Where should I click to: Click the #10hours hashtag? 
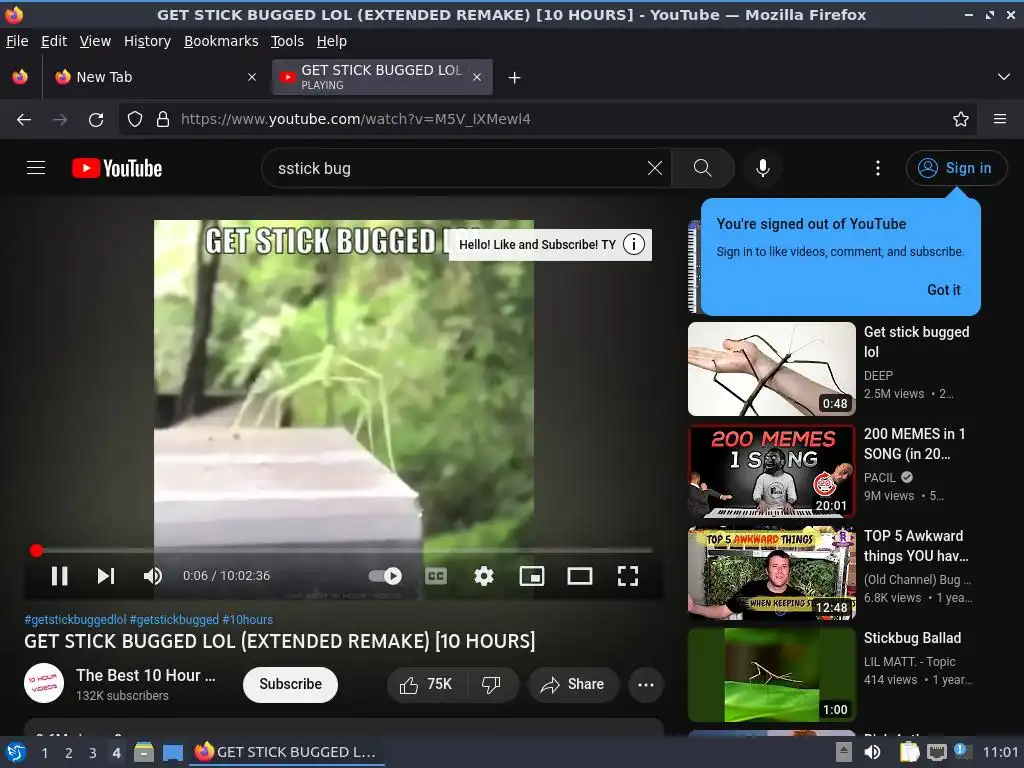tap(248, 620)
